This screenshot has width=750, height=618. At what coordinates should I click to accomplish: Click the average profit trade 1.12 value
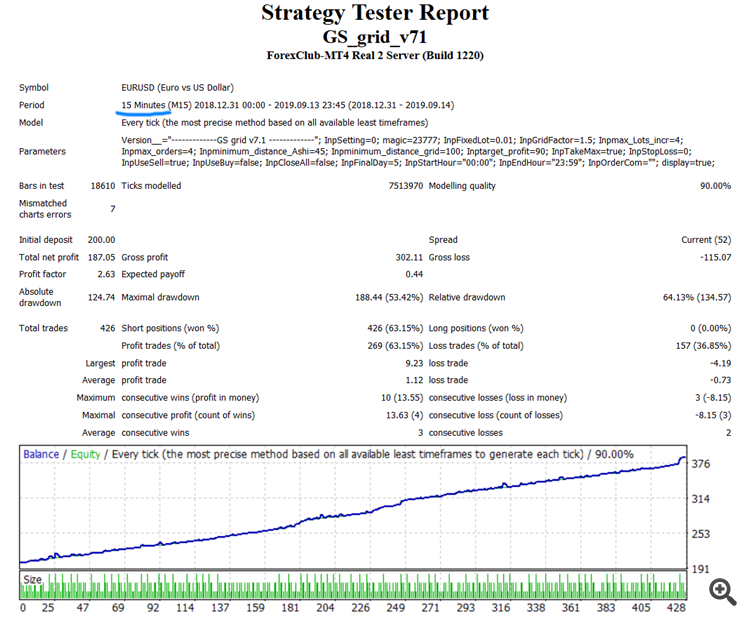tap(414, 380)
